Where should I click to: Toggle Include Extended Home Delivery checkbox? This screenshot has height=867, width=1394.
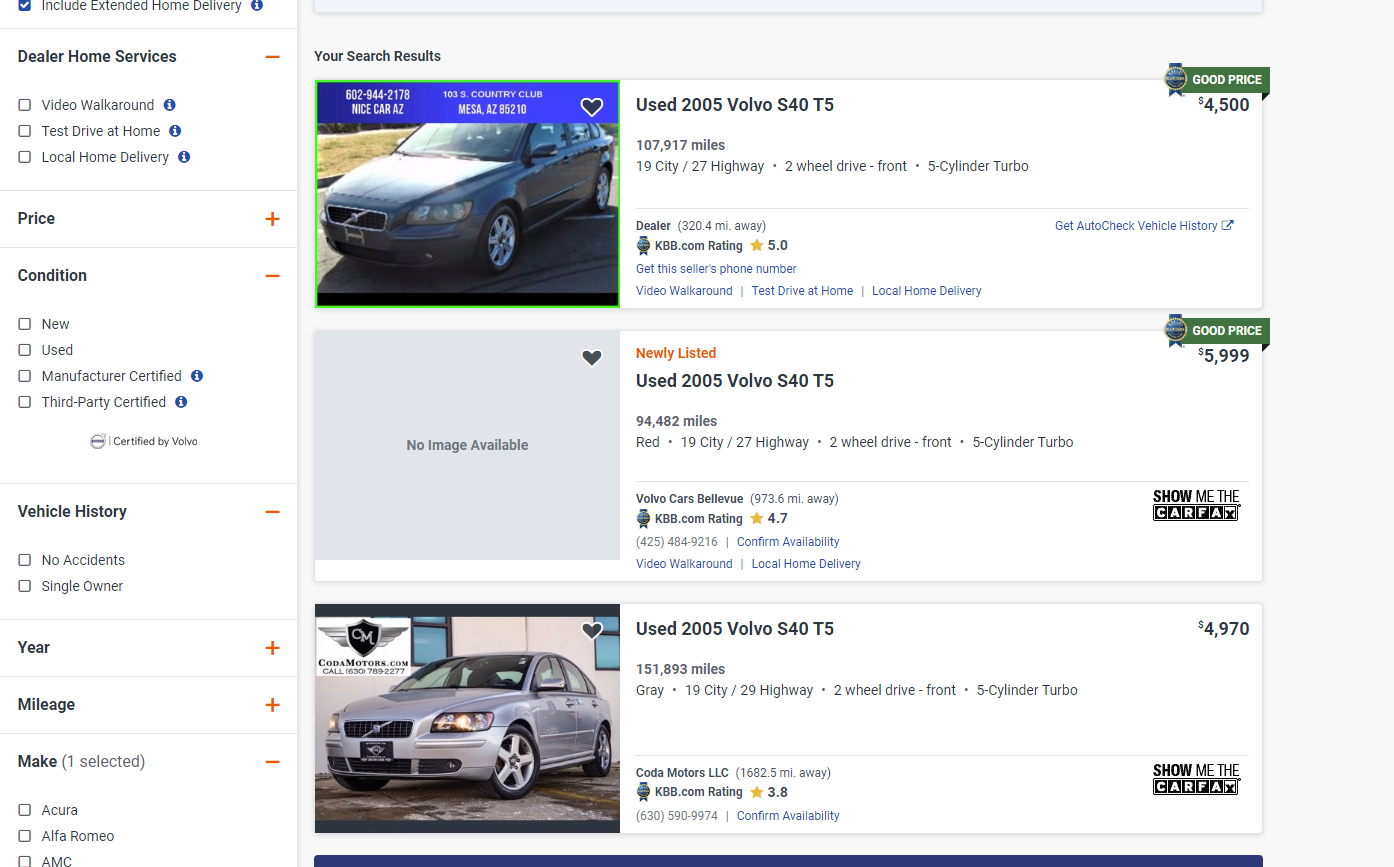25,6
